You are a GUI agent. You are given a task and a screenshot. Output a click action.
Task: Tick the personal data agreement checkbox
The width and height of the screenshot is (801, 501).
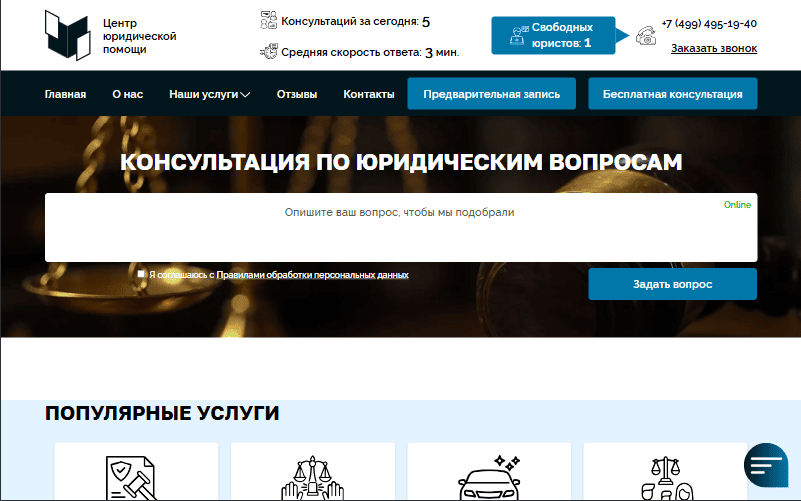142,274
